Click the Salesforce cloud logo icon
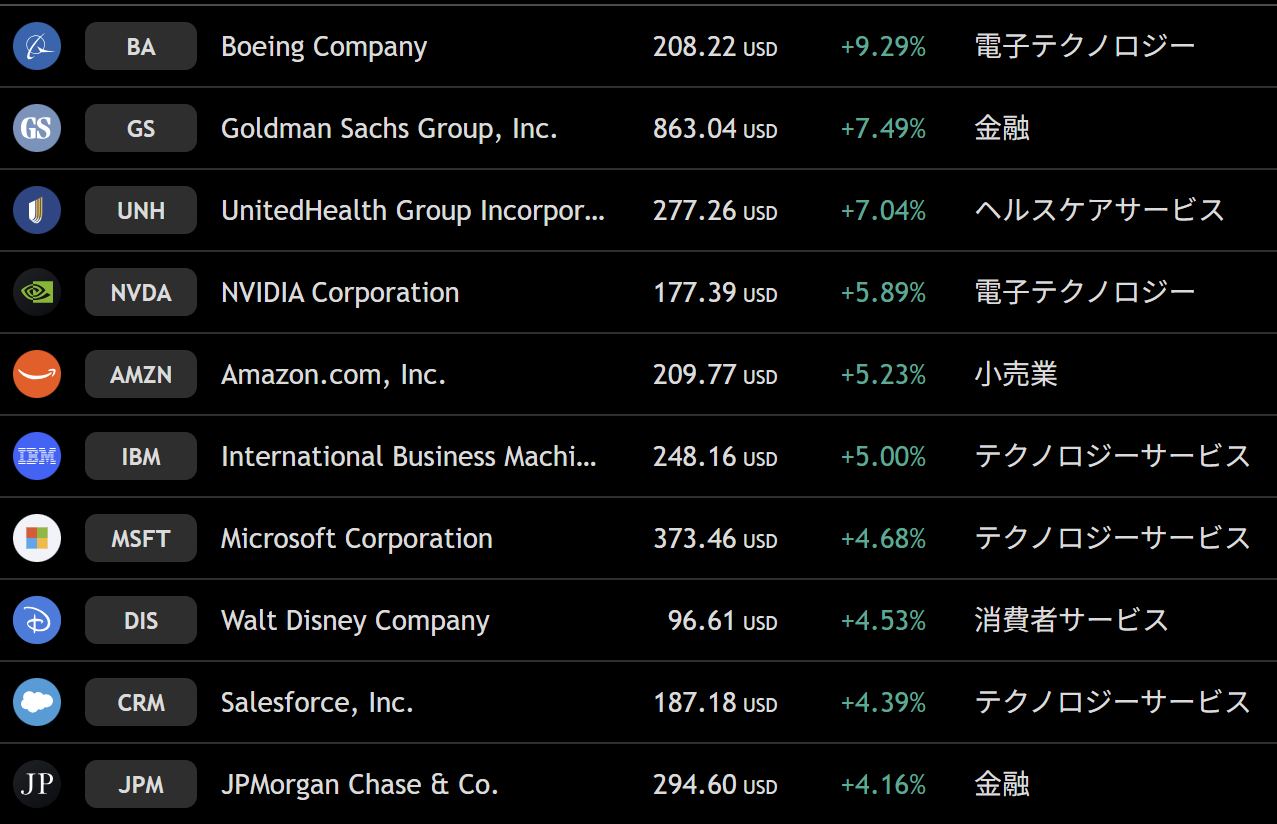1277x824 pixels. pyautogui.click(x=37, y=702)
